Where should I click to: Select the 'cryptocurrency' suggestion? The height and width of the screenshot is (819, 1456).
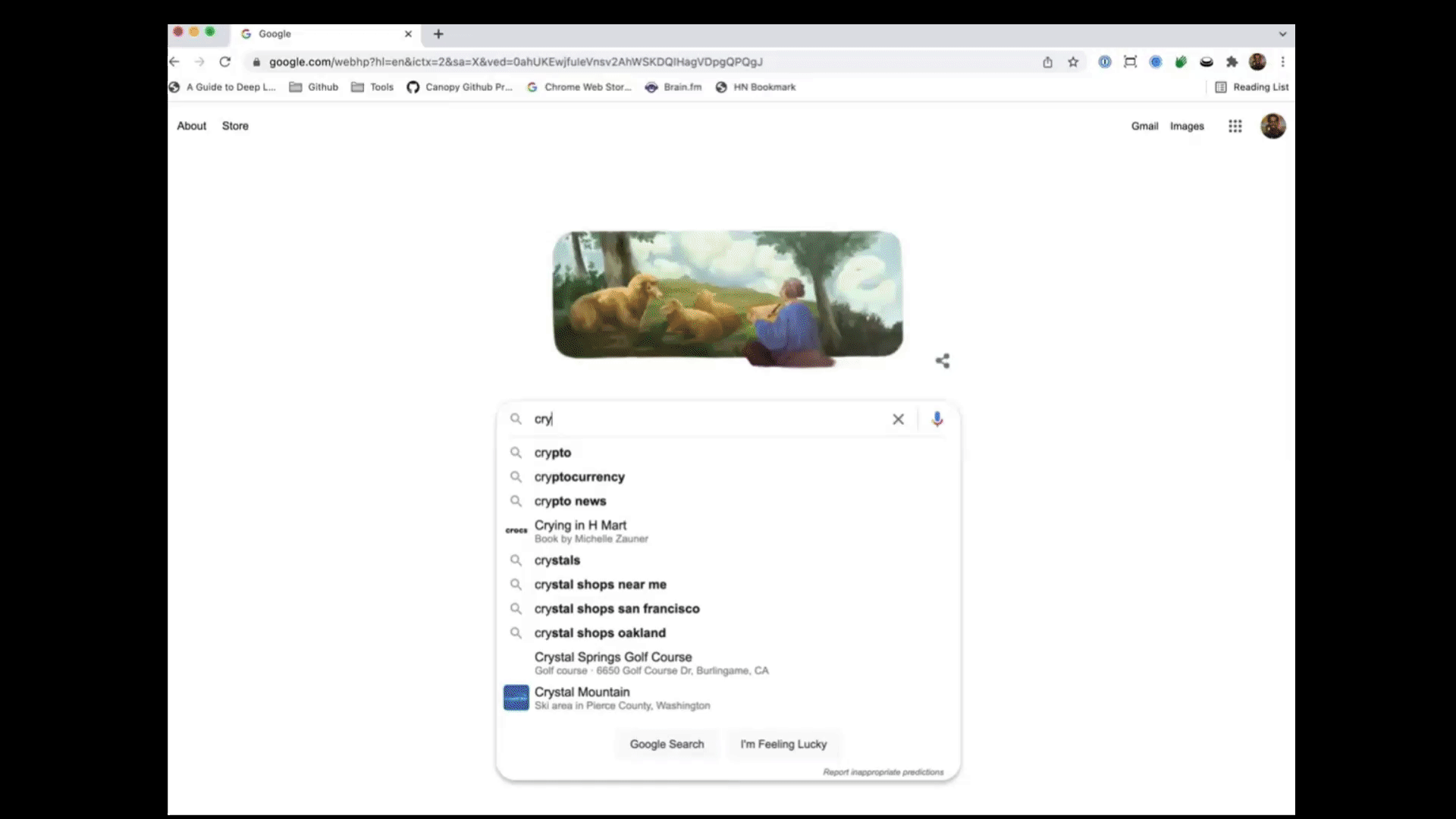click(x=728, y=477)
